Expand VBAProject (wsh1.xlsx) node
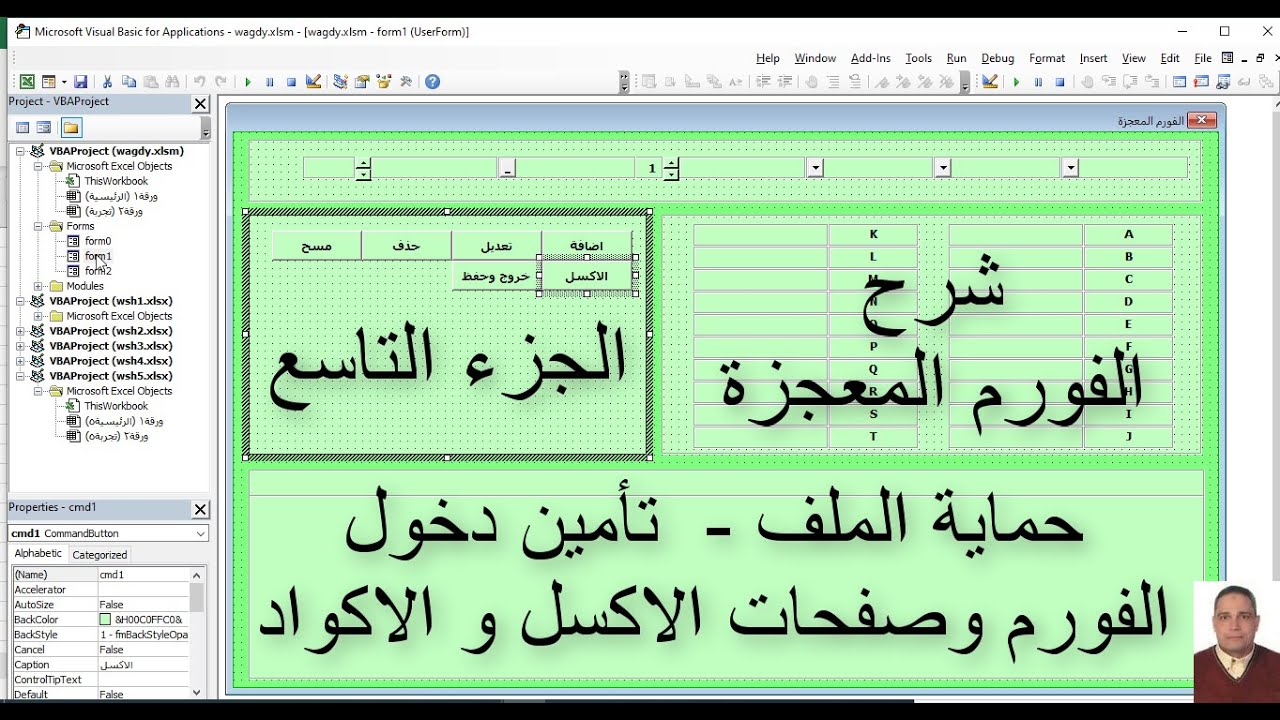The width and height of the screenshot is (1280, 720). point(22,301)
